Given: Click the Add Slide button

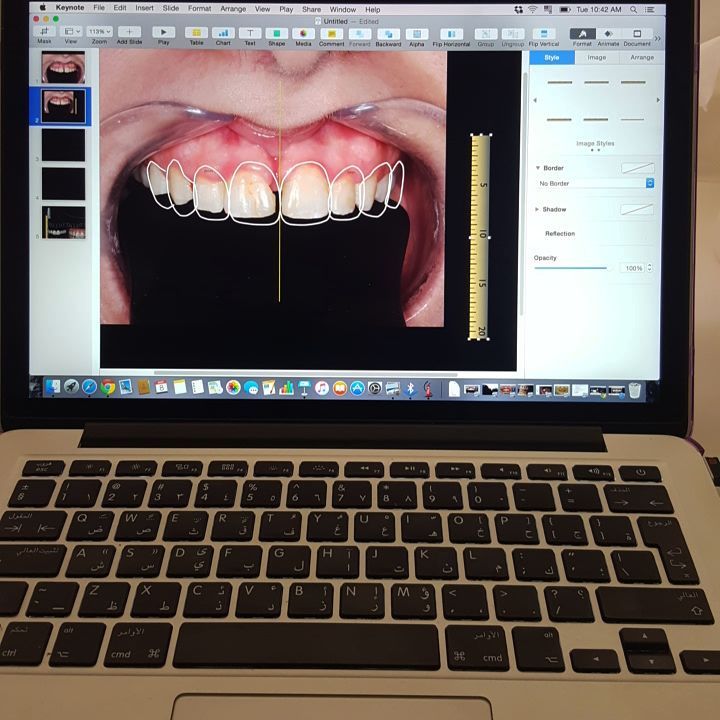Looking at the screenshot, I should [129, 32].
